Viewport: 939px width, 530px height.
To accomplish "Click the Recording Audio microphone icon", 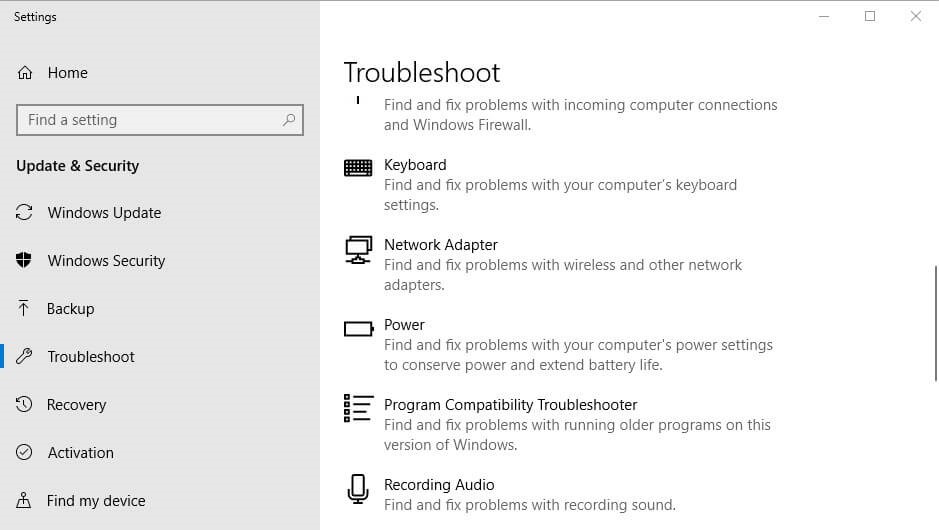I will (x=358, y=489).
